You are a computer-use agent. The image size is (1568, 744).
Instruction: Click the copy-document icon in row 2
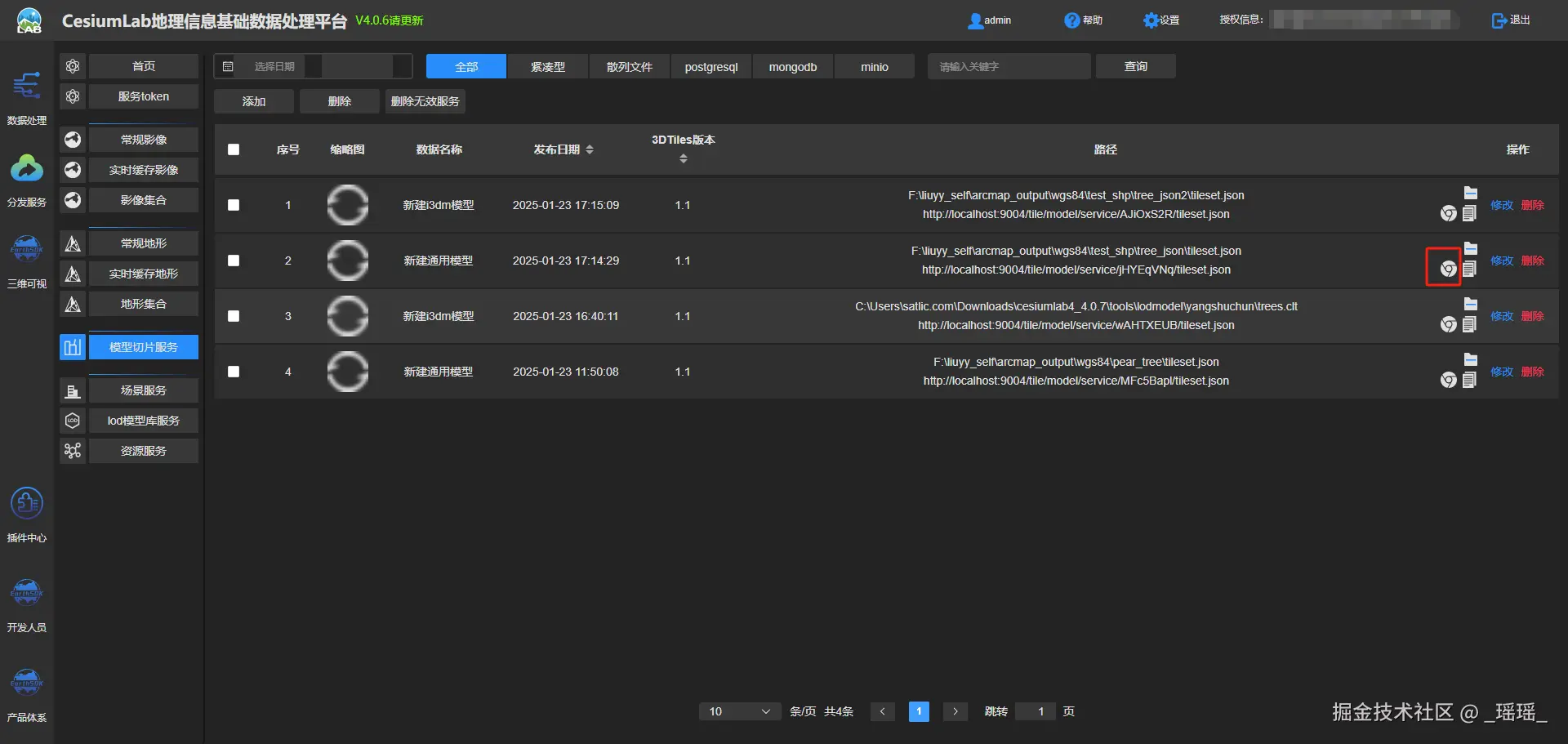click(x=1469, y=269)
